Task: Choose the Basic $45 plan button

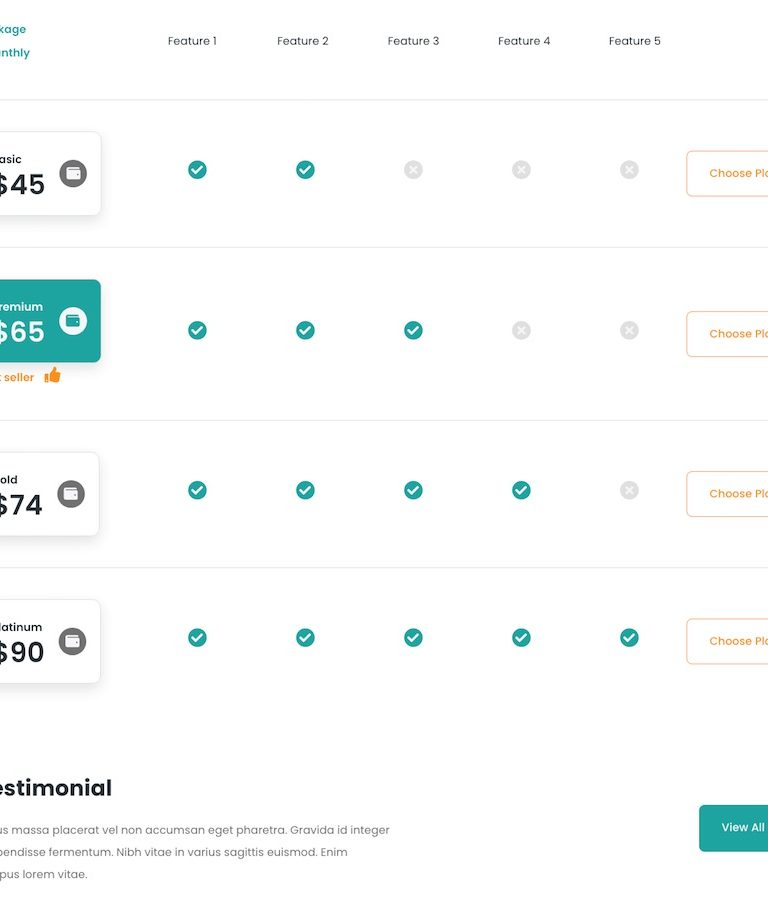Action: click(727, 173)
